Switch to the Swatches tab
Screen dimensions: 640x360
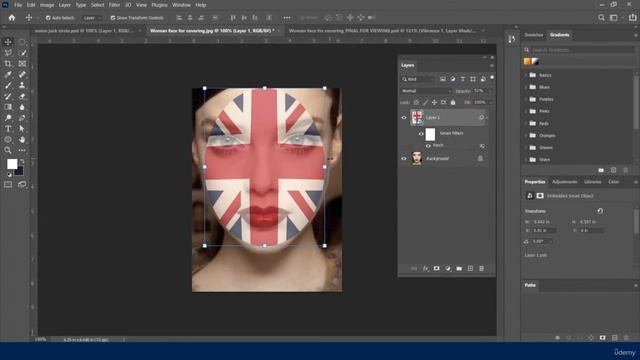pos(534,35)
